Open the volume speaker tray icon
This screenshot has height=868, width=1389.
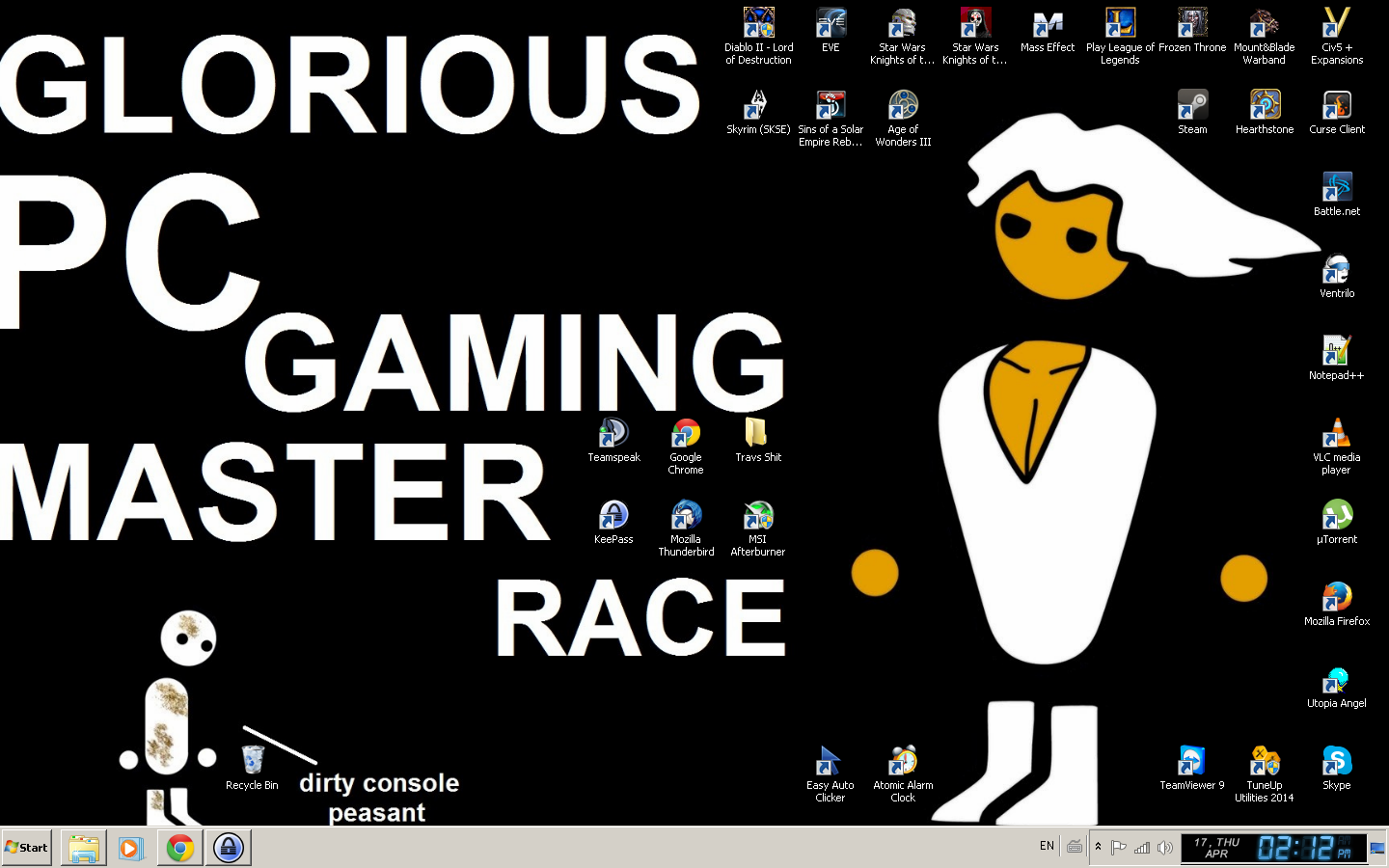point(1165,848)
